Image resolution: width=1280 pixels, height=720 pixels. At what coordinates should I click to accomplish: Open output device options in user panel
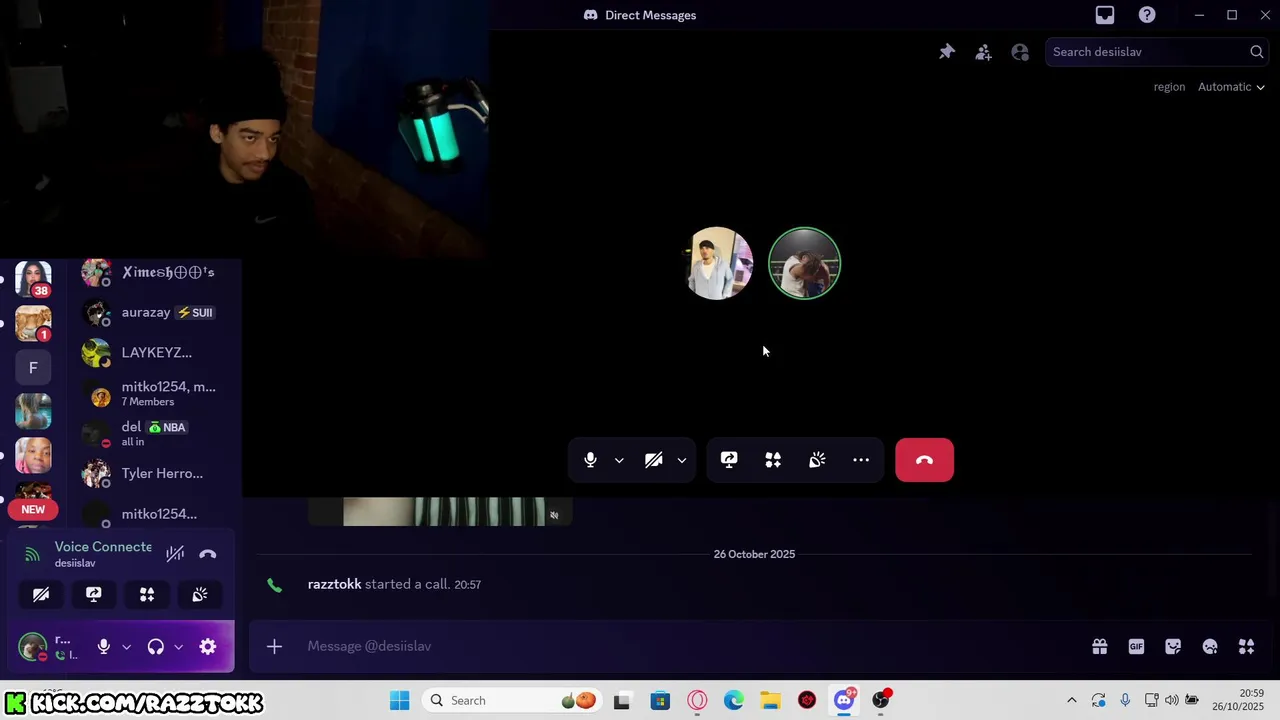tap(178, 647)
